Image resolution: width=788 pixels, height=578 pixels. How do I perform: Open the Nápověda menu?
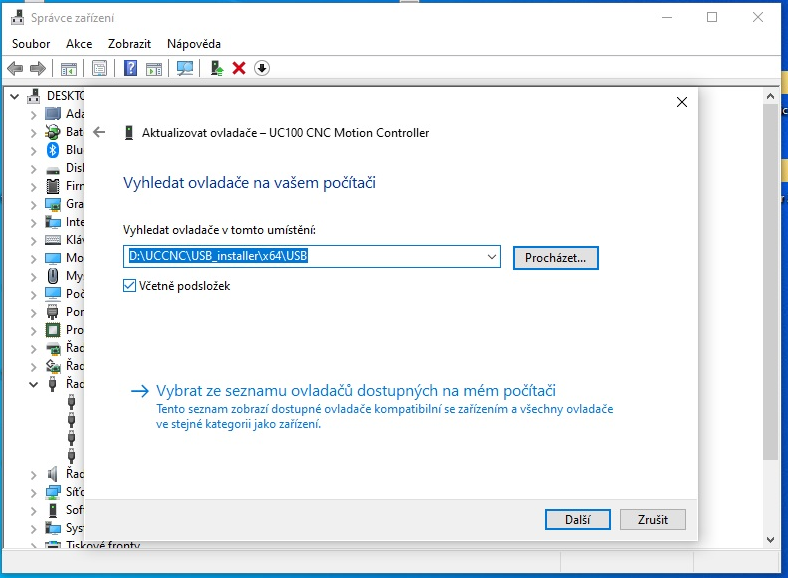pos(193,44)
